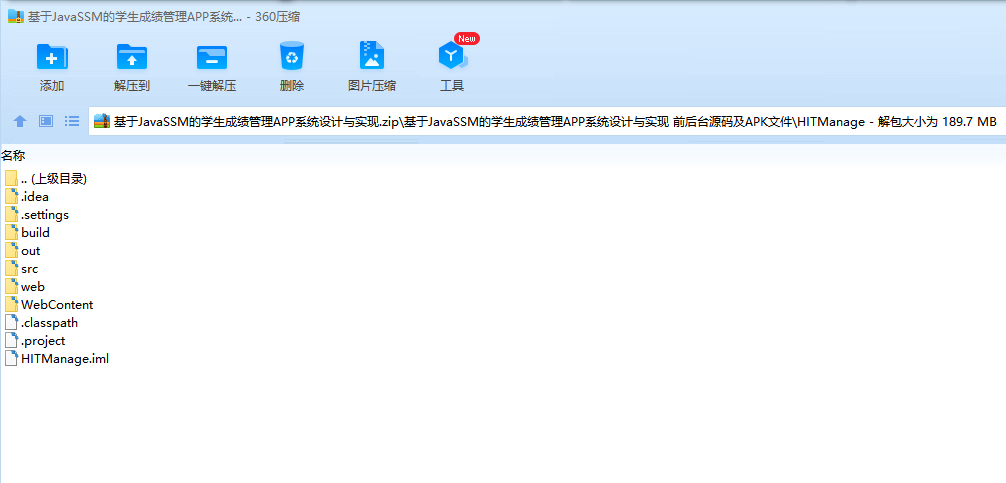Select the '.. (上级目录)' entry
Screen dimensions: 1006x483
(x=54, y=178)
